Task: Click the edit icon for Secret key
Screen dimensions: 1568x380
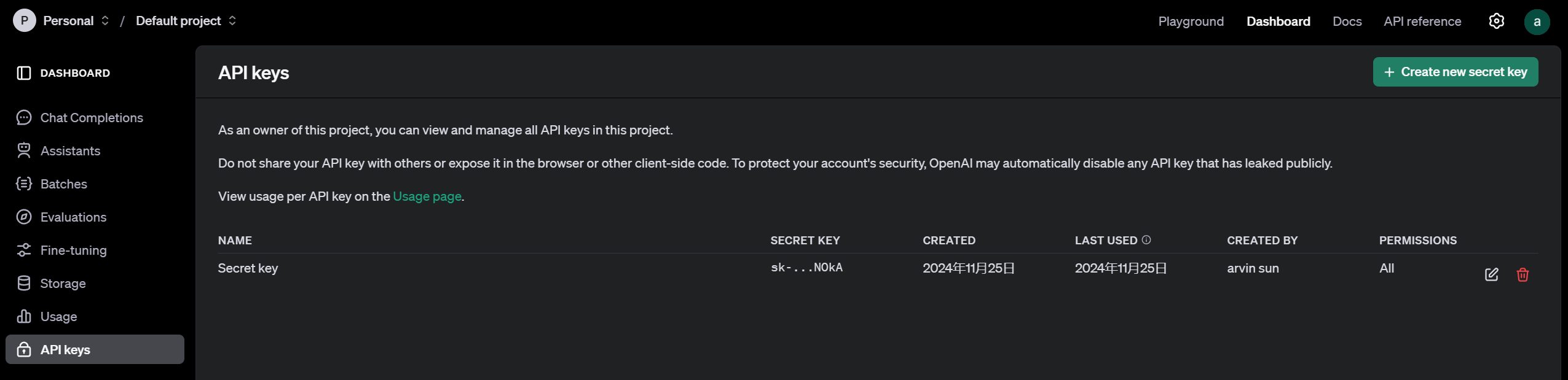Action: 1491,274
